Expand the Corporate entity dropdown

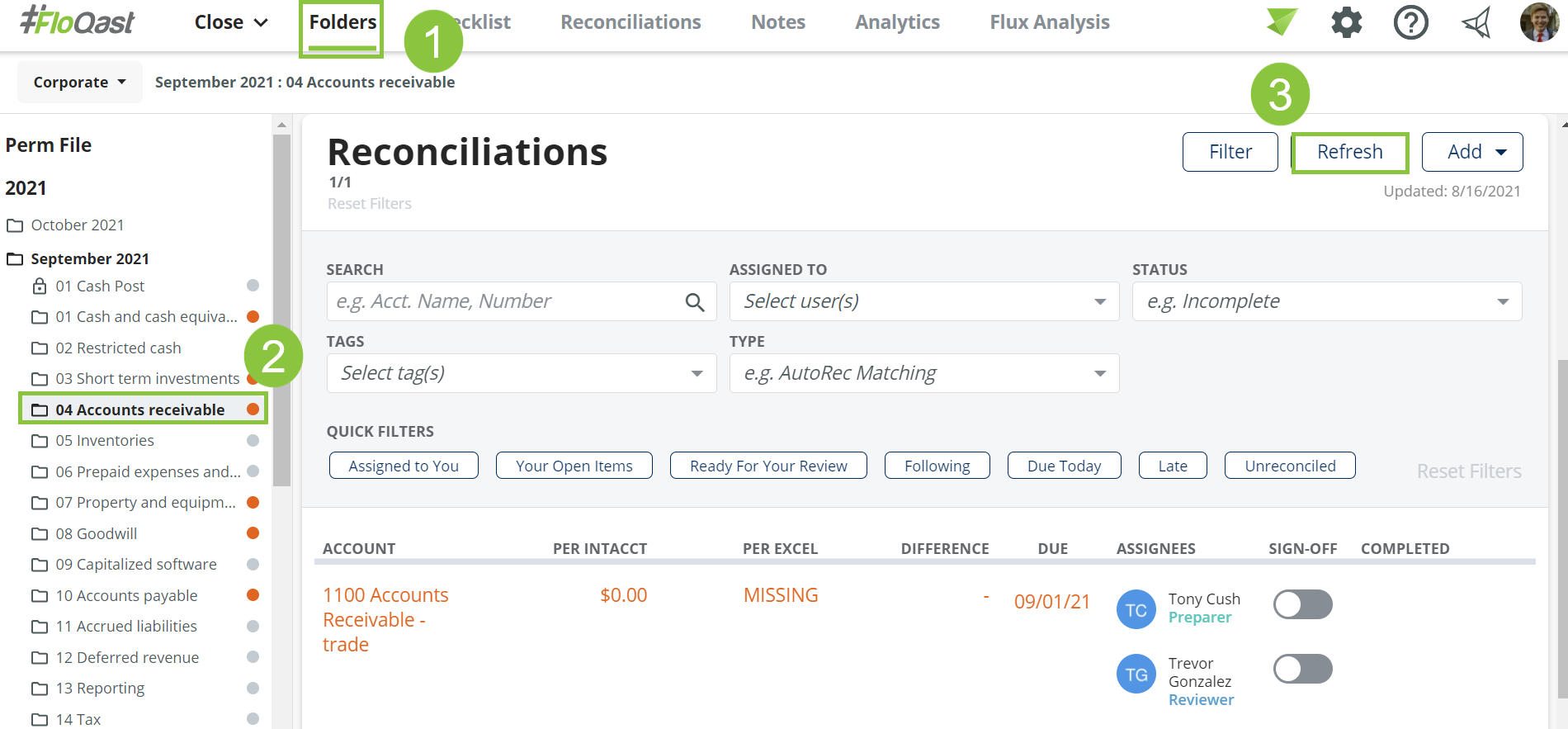(79, 82)
